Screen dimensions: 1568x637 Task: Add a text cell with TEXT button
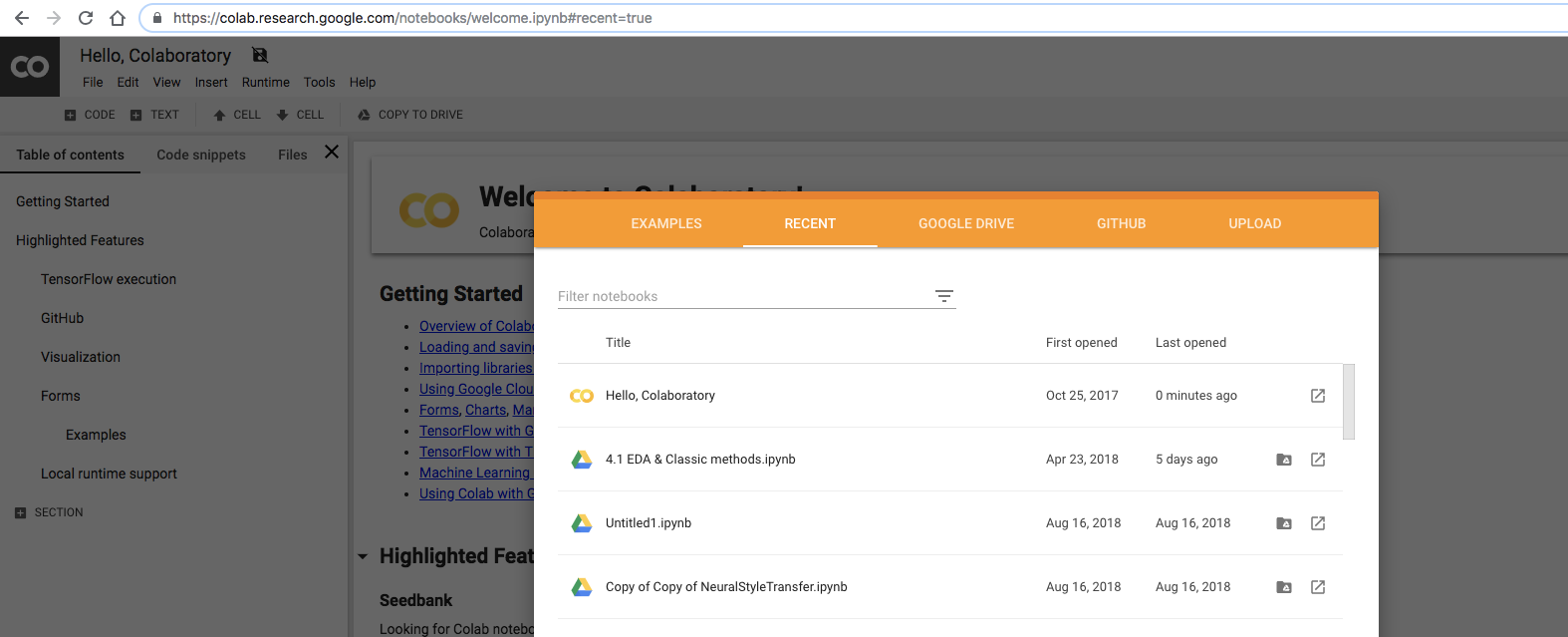(154, 115)
